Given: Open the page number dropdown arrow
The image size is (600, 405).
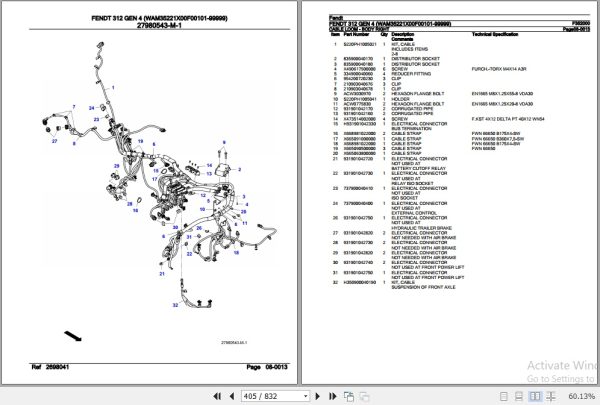Looking at the screenshot, I should click(305, 396).
